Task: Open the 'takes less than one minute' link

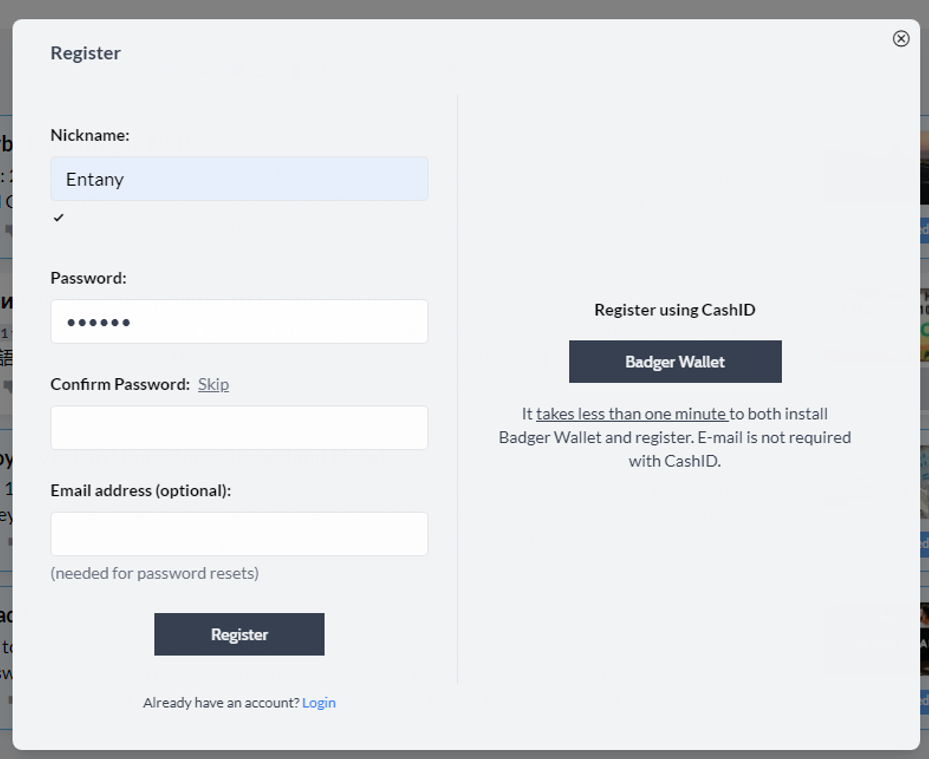Action: click(632, 414)
